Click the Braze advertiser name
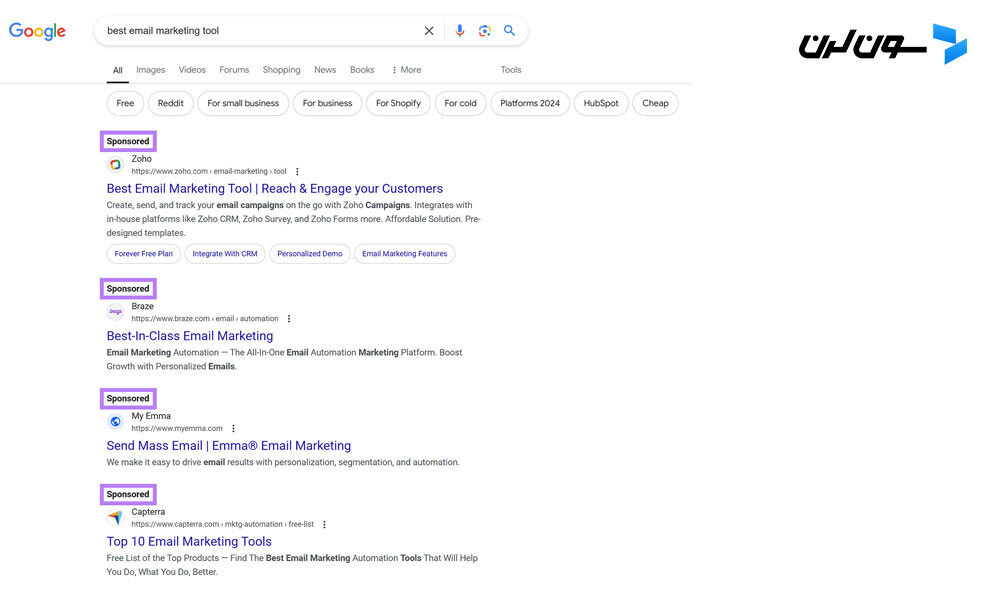 (142, 306)
